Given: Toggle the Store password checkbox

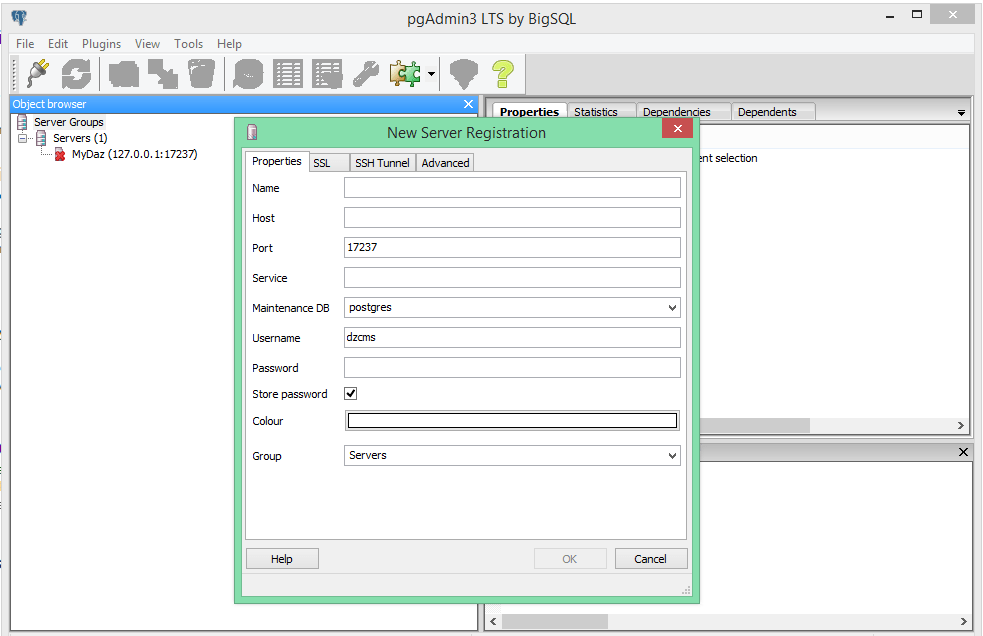Looking at the screenshot, I should click(x=351, y=394).
